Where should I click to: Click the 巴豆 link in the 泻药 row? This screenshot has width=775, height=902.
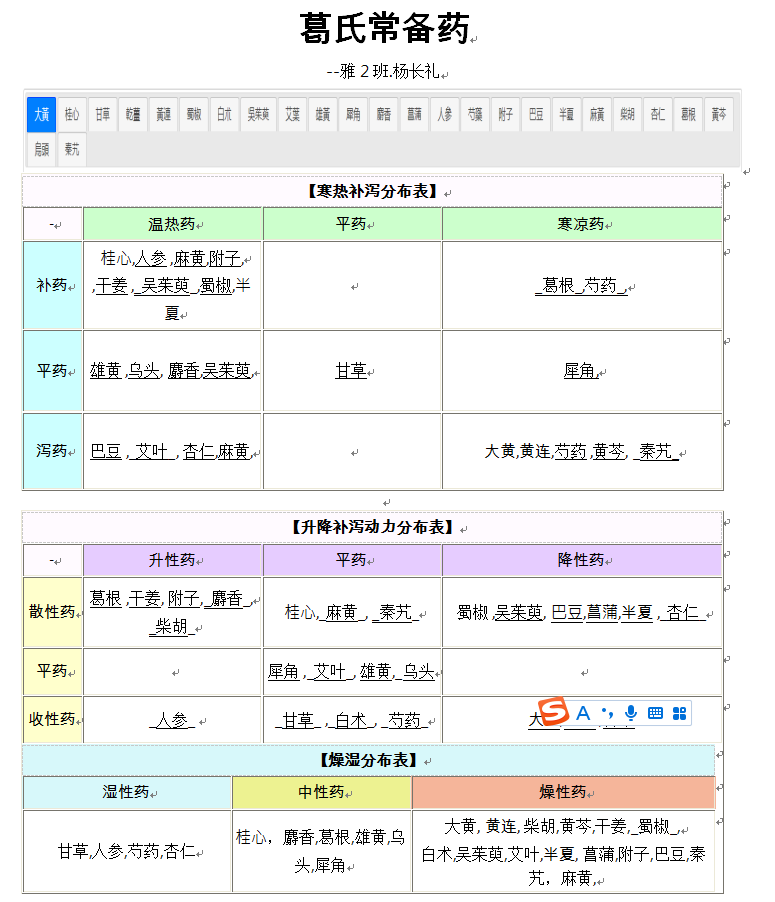pos(106,452)
